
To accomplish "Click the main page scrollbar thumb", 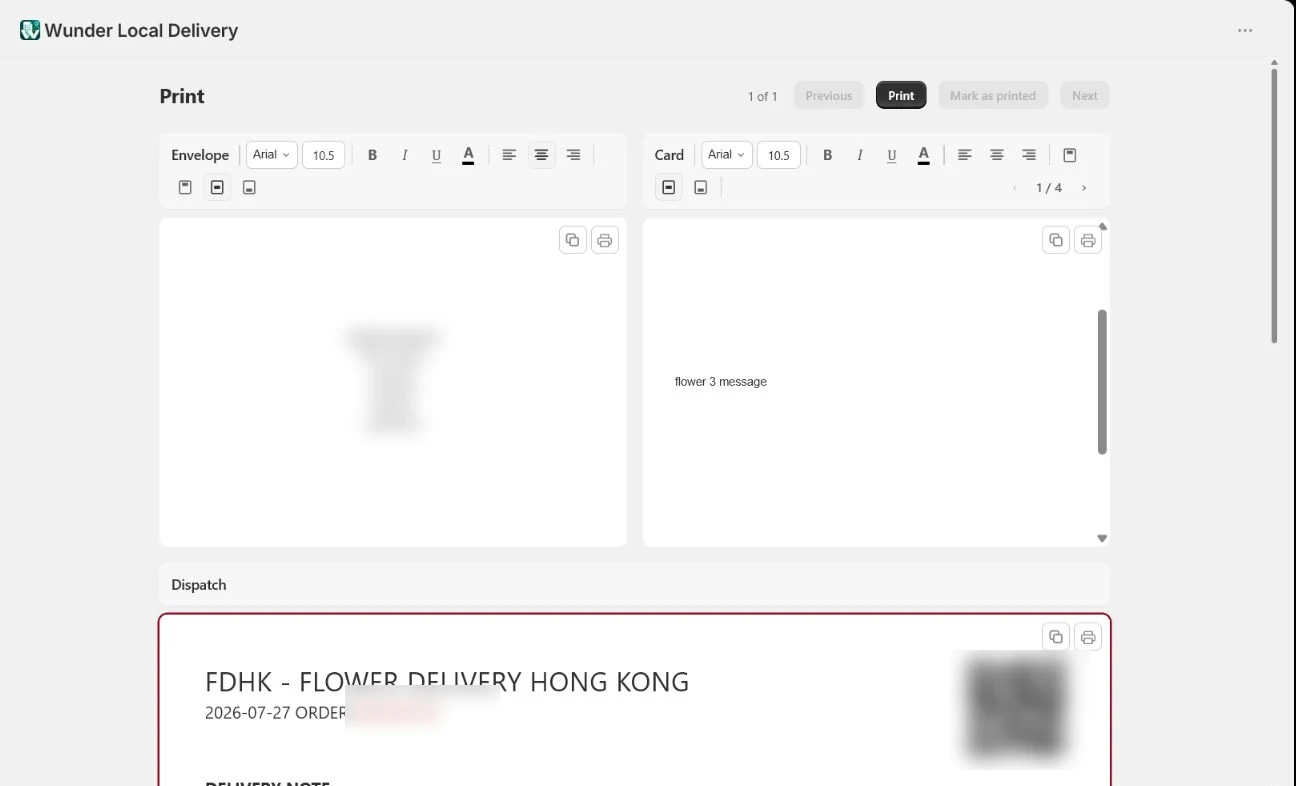I will click(x=1274, y=207).
